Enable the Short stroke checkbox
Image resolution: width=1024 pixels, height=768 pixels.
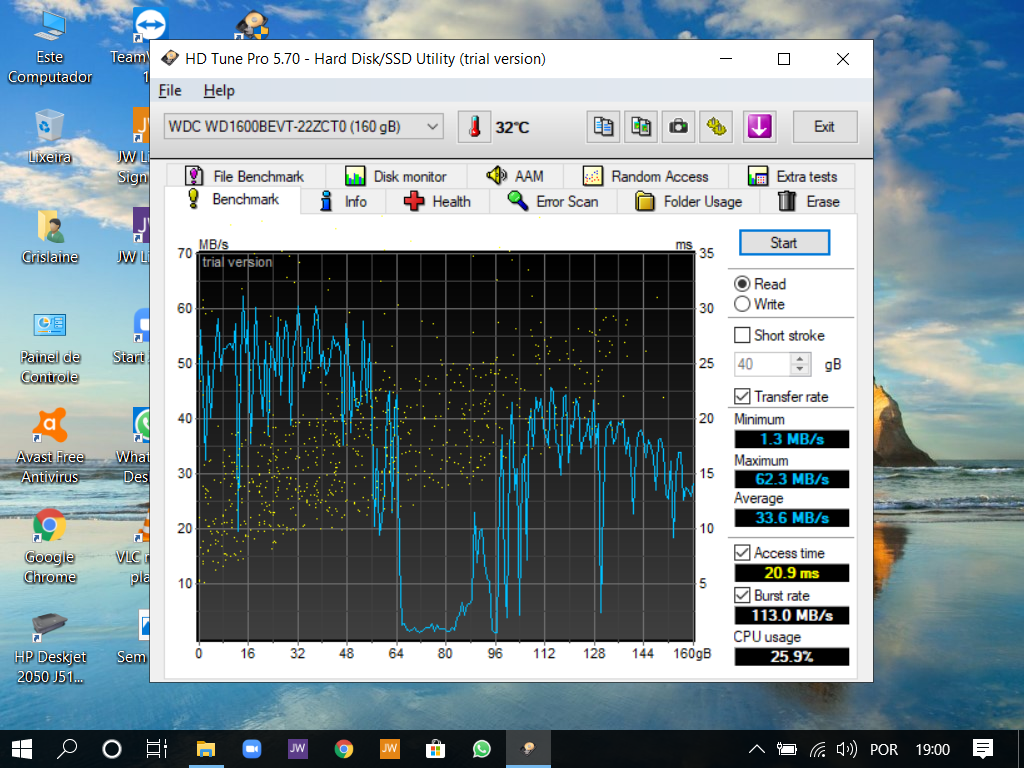coord(742,336)
